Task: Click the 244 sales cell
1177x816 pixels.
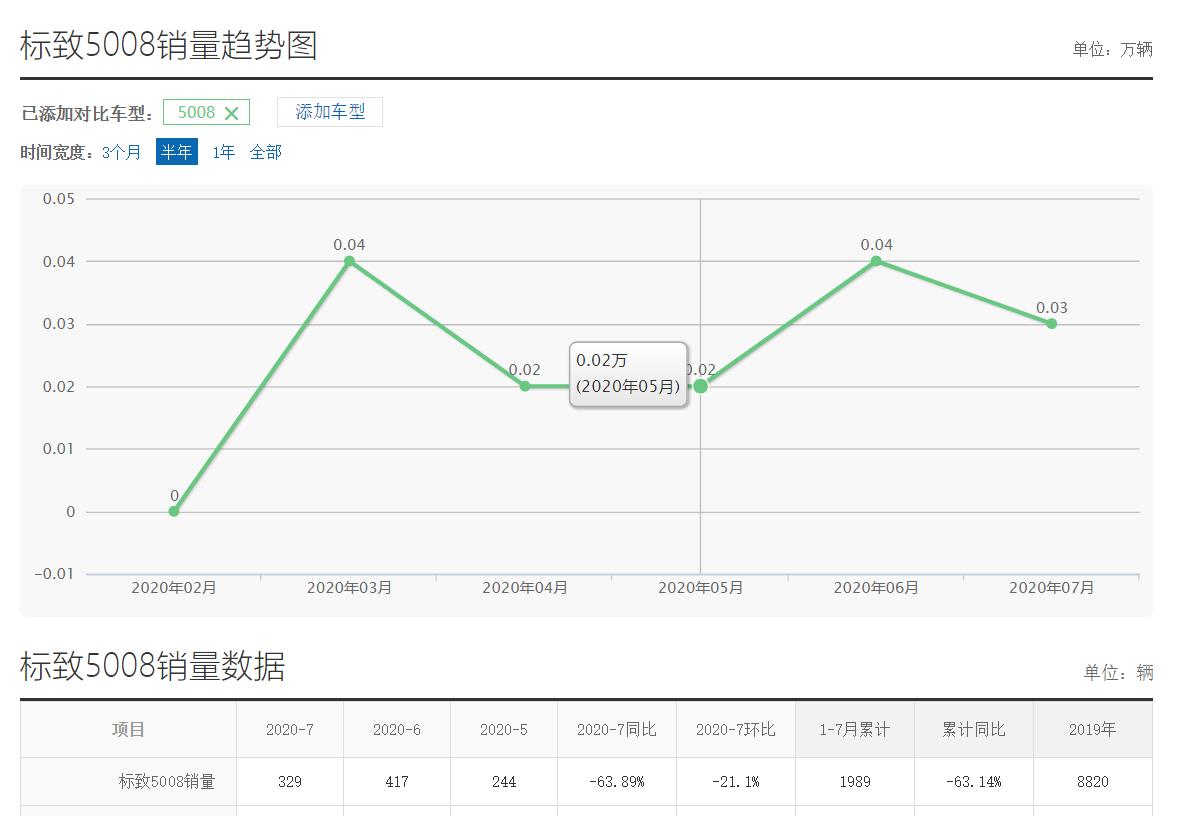Action: (504, 781)
